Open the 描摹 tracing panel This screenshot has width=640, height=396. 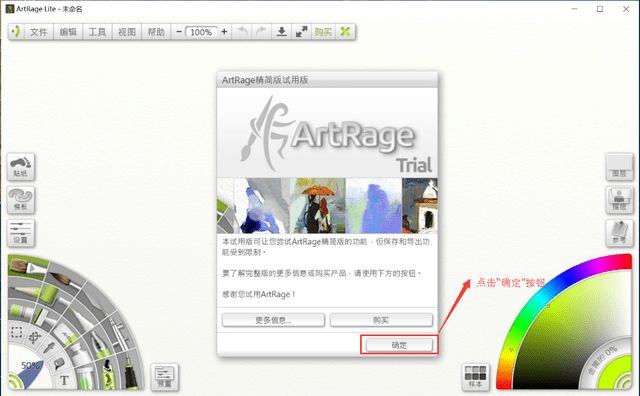point(619,200)
